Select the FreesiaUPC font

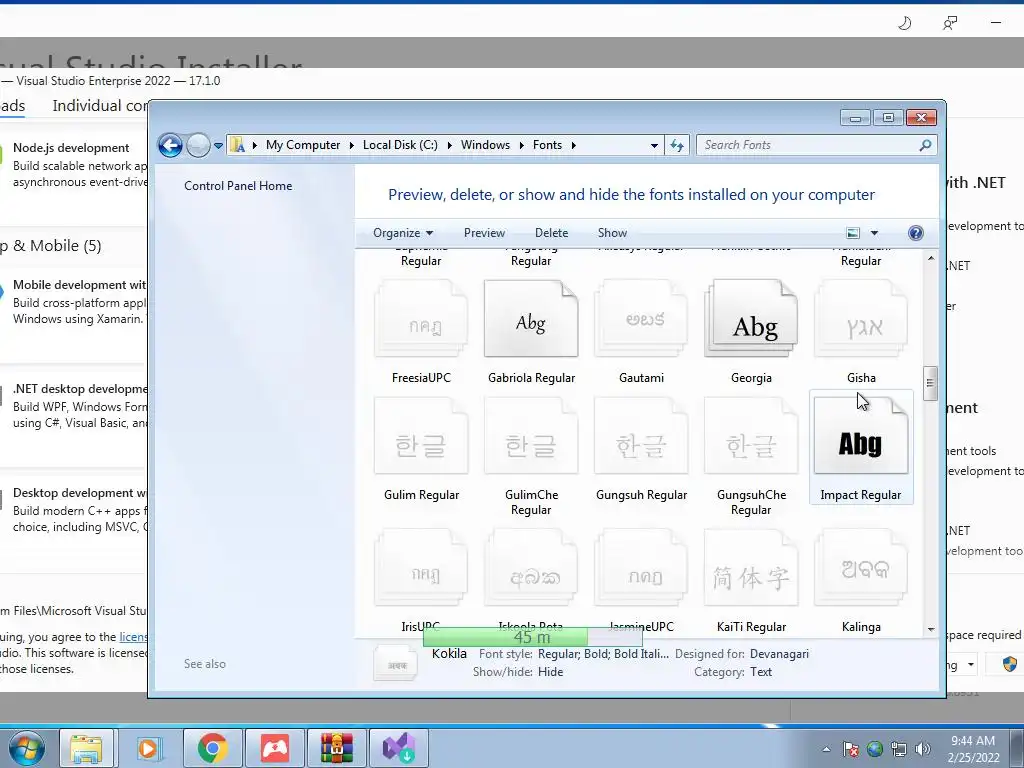[x=421, y=332]
